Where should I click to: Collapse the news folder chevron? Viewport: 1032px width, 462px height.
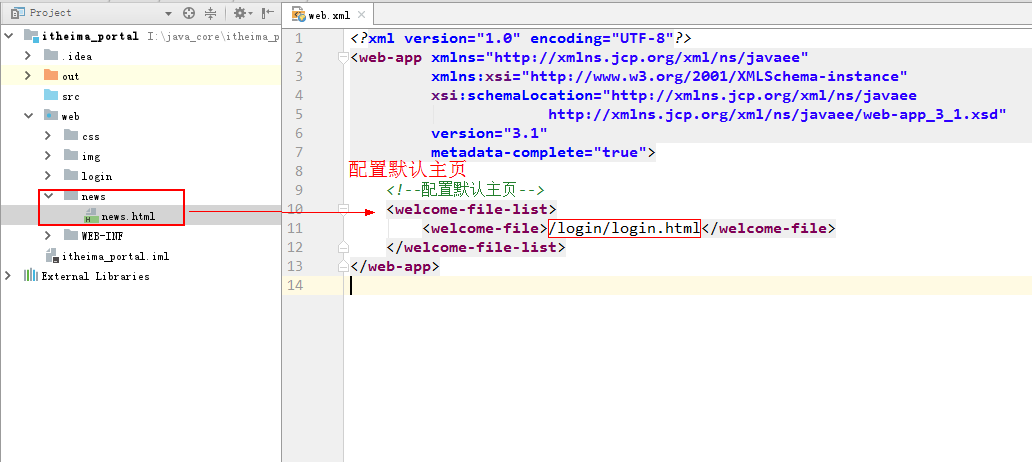coord(49,196)
